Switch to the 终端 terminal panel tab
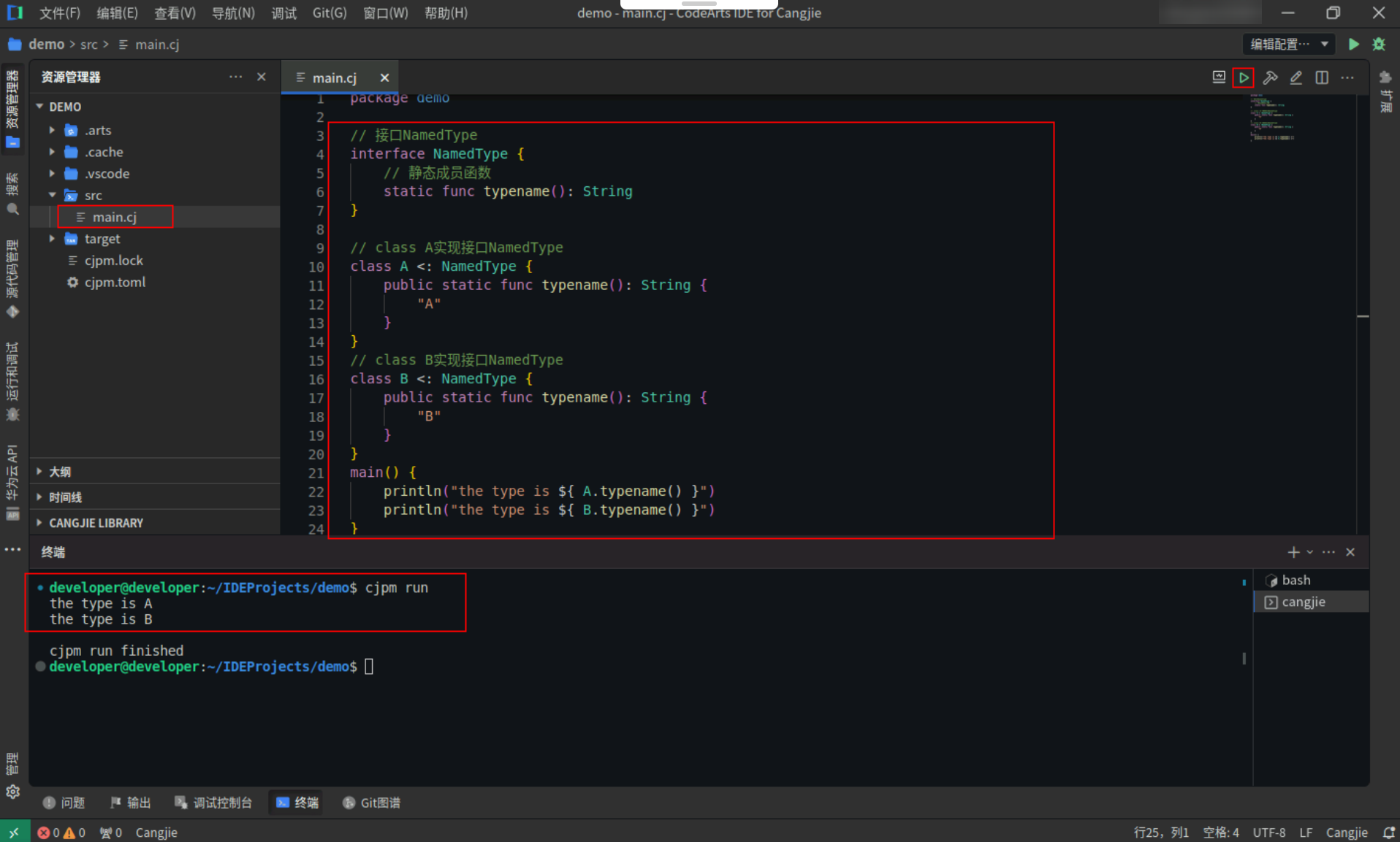The image size is (1400, 842). click(297, 803)
